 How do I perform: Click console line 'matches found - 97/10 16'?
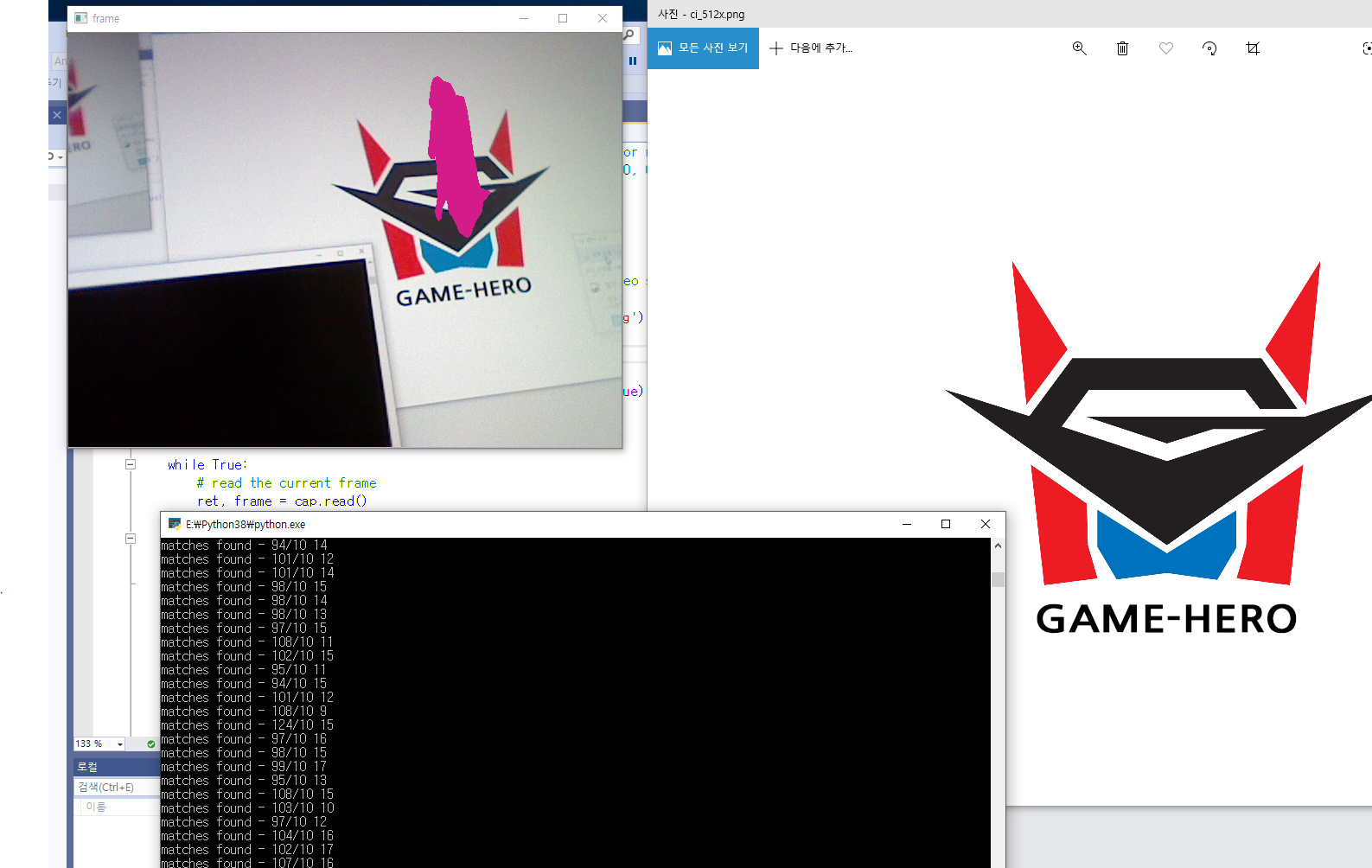pos(244,738)
